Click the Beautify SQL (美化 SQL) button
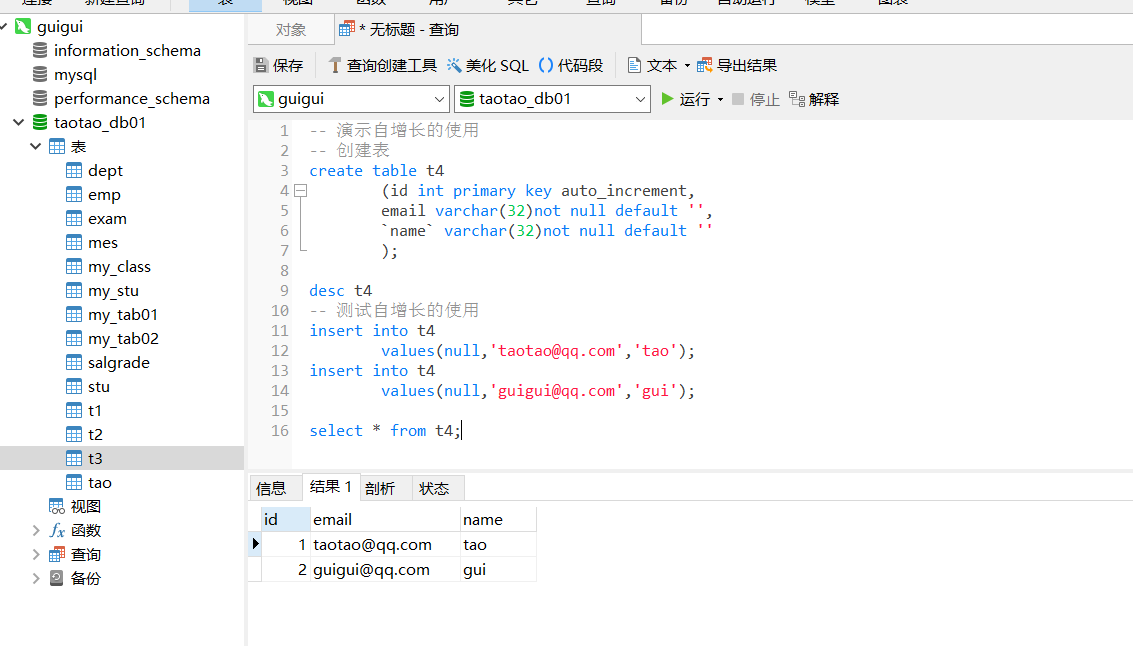Viewport: 1133px width, 646px height. tap(488, 66)
